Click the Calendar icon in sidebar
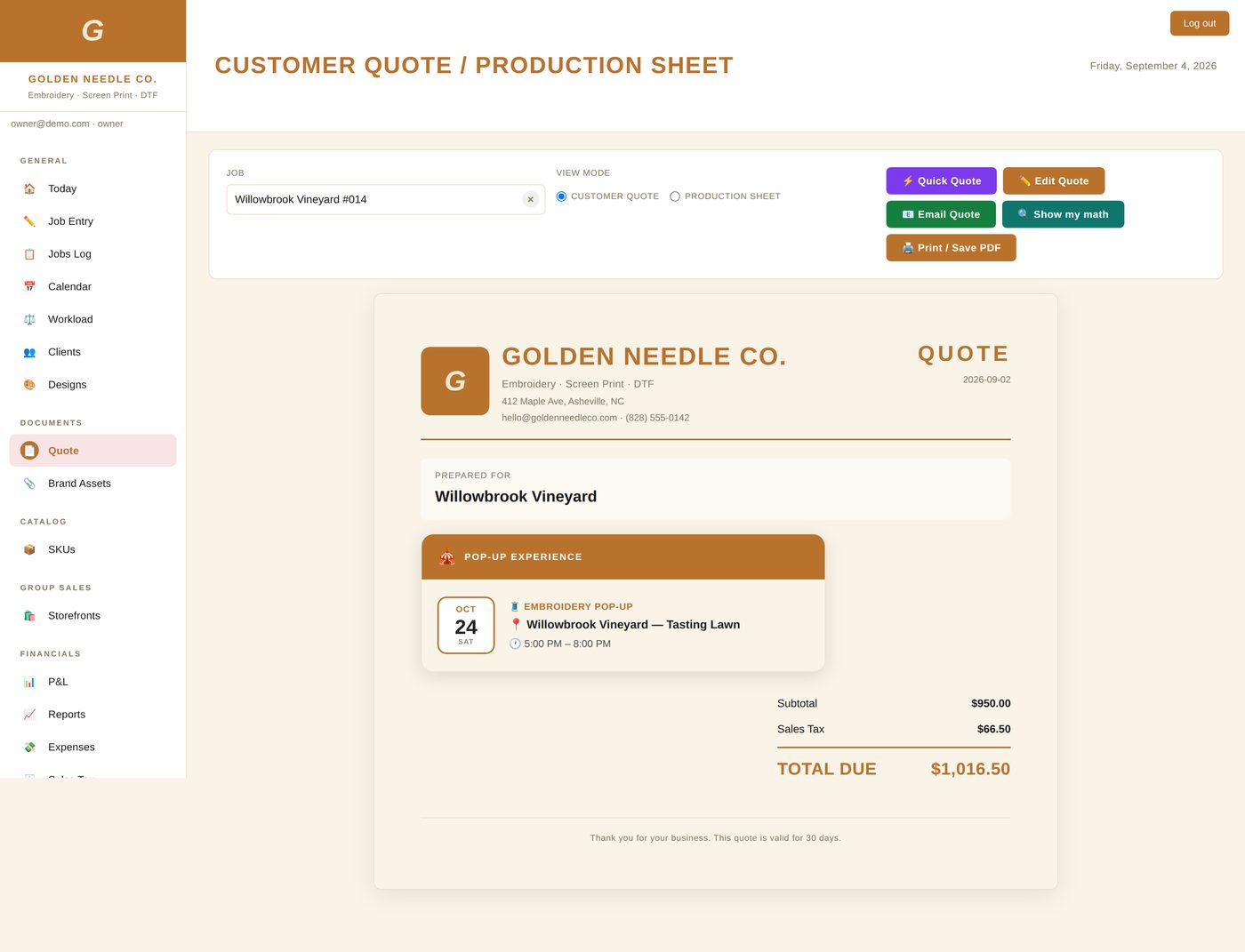Image resolution: width=1245 pixels, height=952 pixels. [29, 286]
